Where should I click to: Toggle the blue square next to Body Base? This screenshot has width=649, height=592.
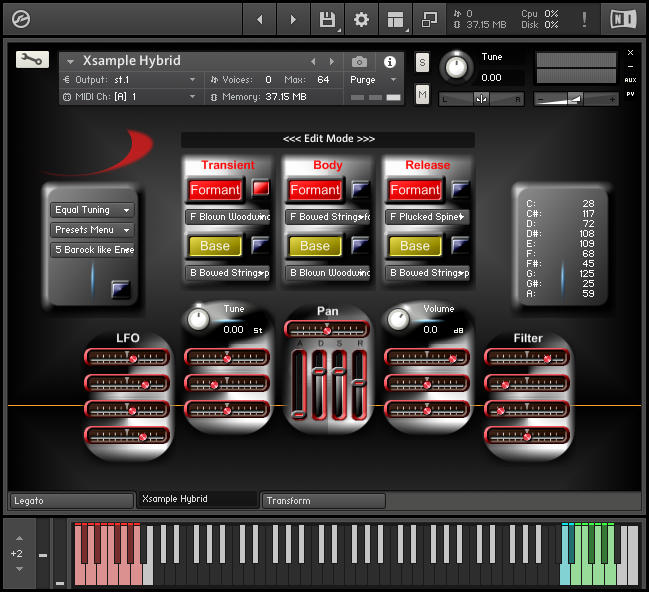[x=361, y=245]
